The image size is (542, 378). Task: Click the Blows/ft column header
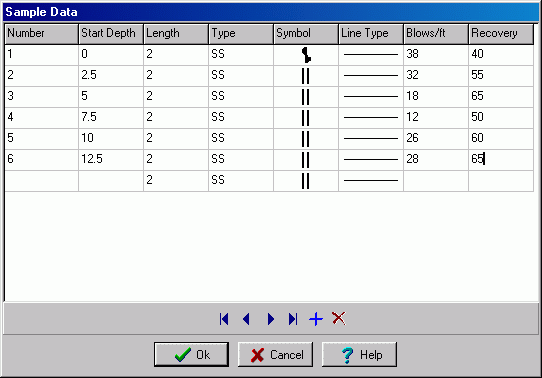pyautogui.click(x=436, y=34)
